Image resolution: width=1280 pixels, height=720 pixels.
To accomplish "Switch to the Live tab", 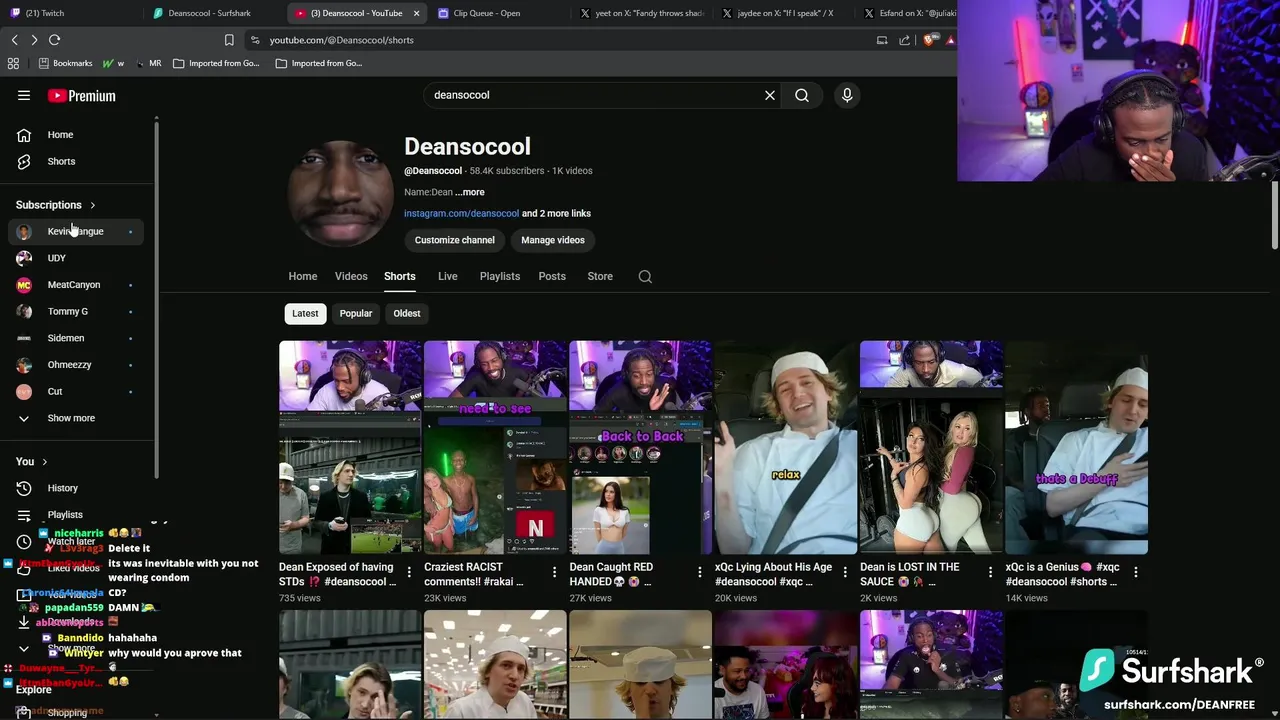I will coord(448,276).
